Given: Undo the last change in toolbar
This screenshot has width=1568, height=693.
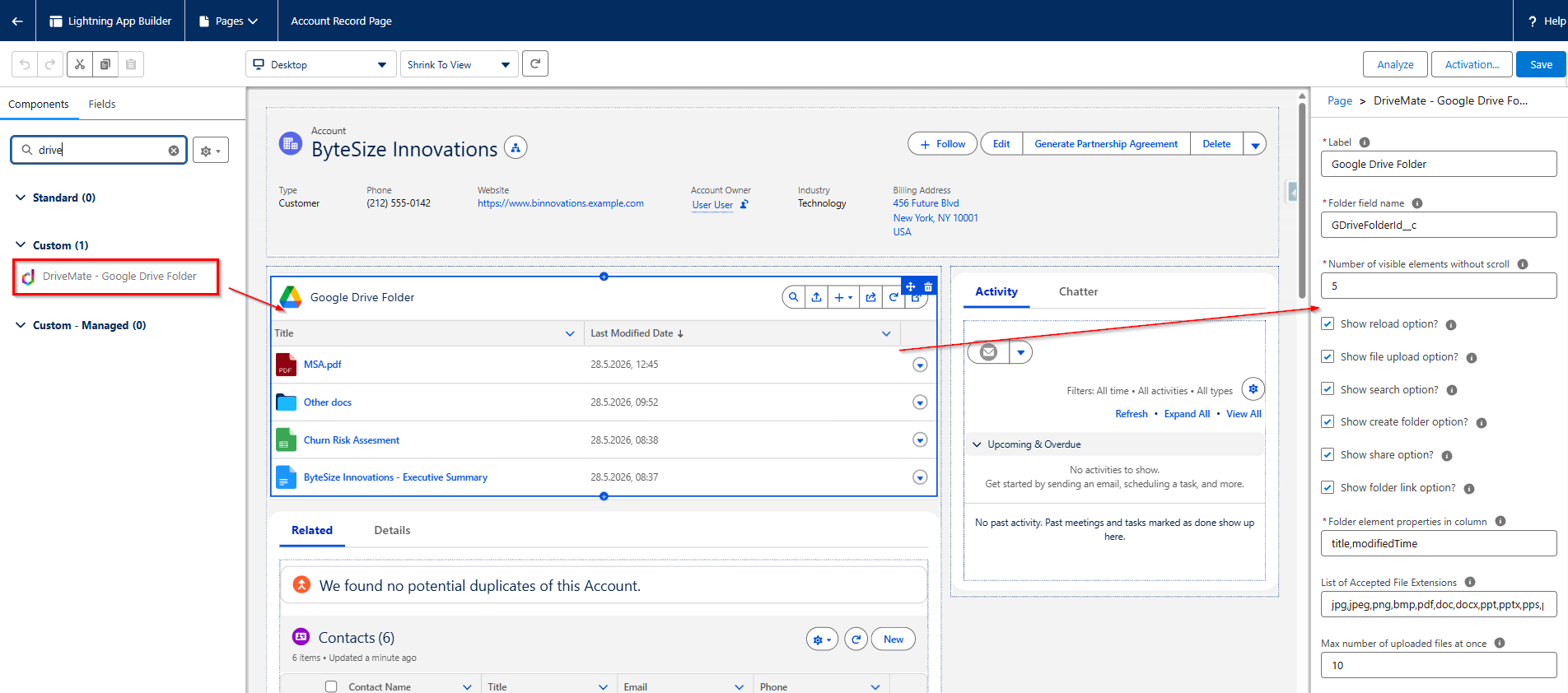Looking at the screenshot, I should 25,64.
